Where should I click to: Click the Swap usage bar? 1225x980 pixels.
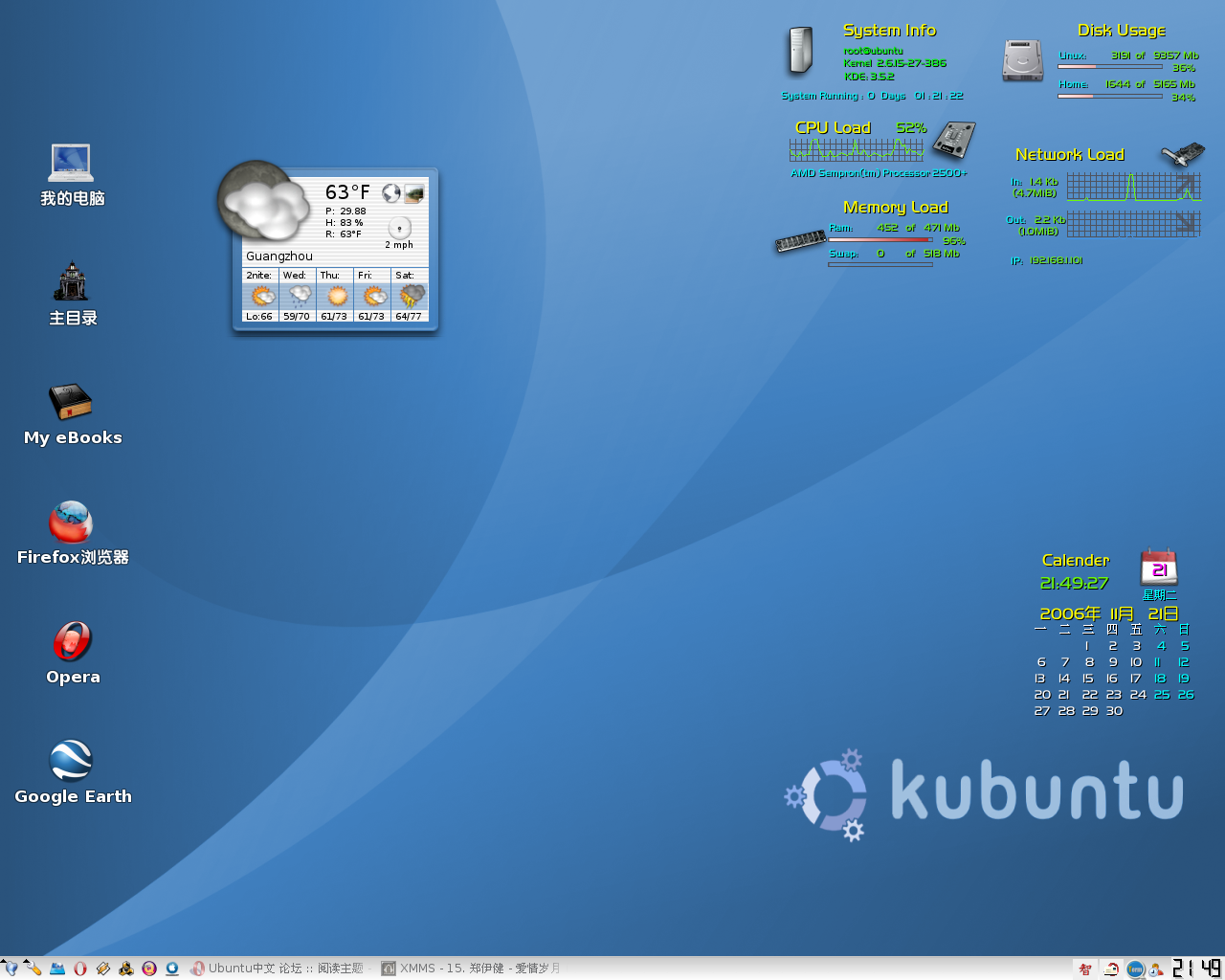880,264
